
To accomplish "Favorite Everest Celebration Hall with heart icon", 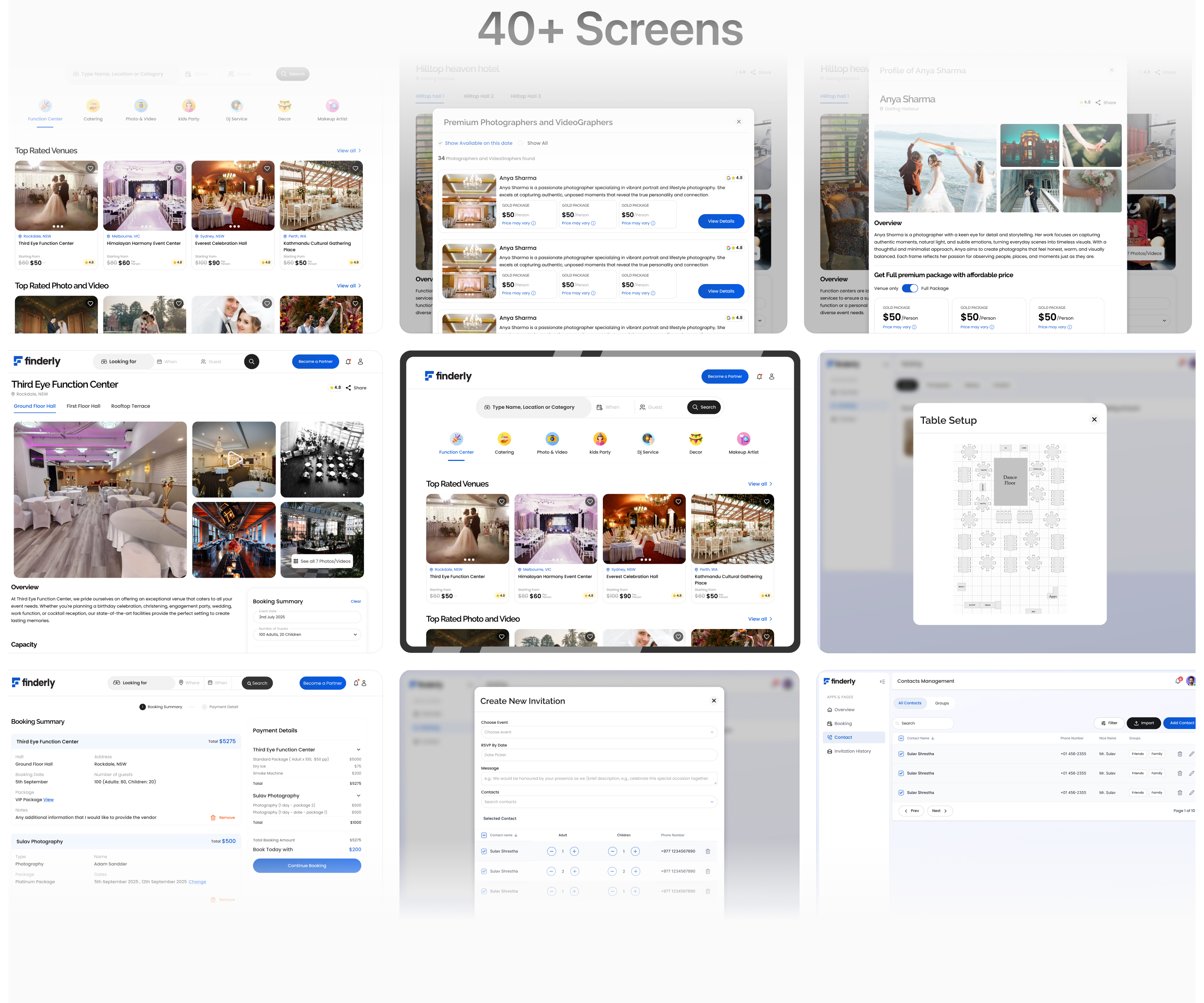I will click(x=678, y=501).
